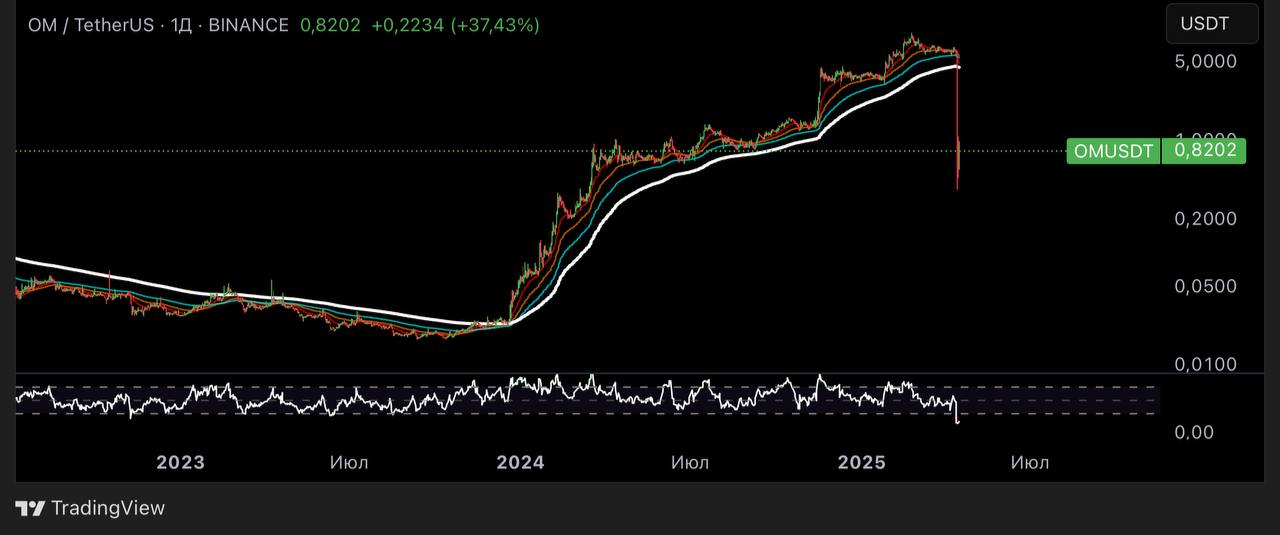
Task: Click the 2025 time axis label
Action: (861, 462)
